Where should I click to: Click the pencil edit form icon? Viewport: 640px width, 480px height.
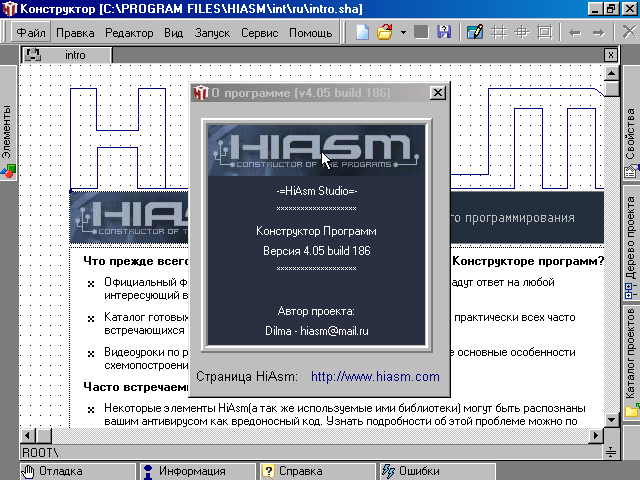point(476,32)
